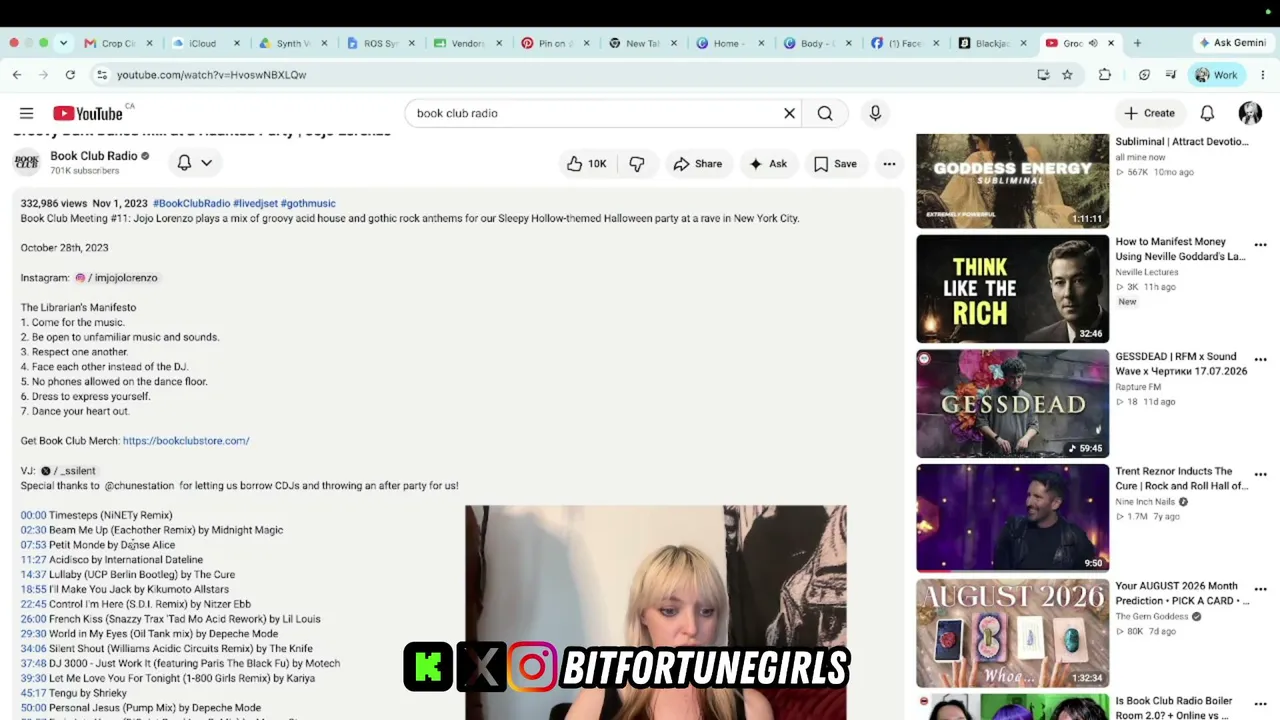Open the _ssilent VJ profile link
1280x720 pixels.
tap(68, 471)
